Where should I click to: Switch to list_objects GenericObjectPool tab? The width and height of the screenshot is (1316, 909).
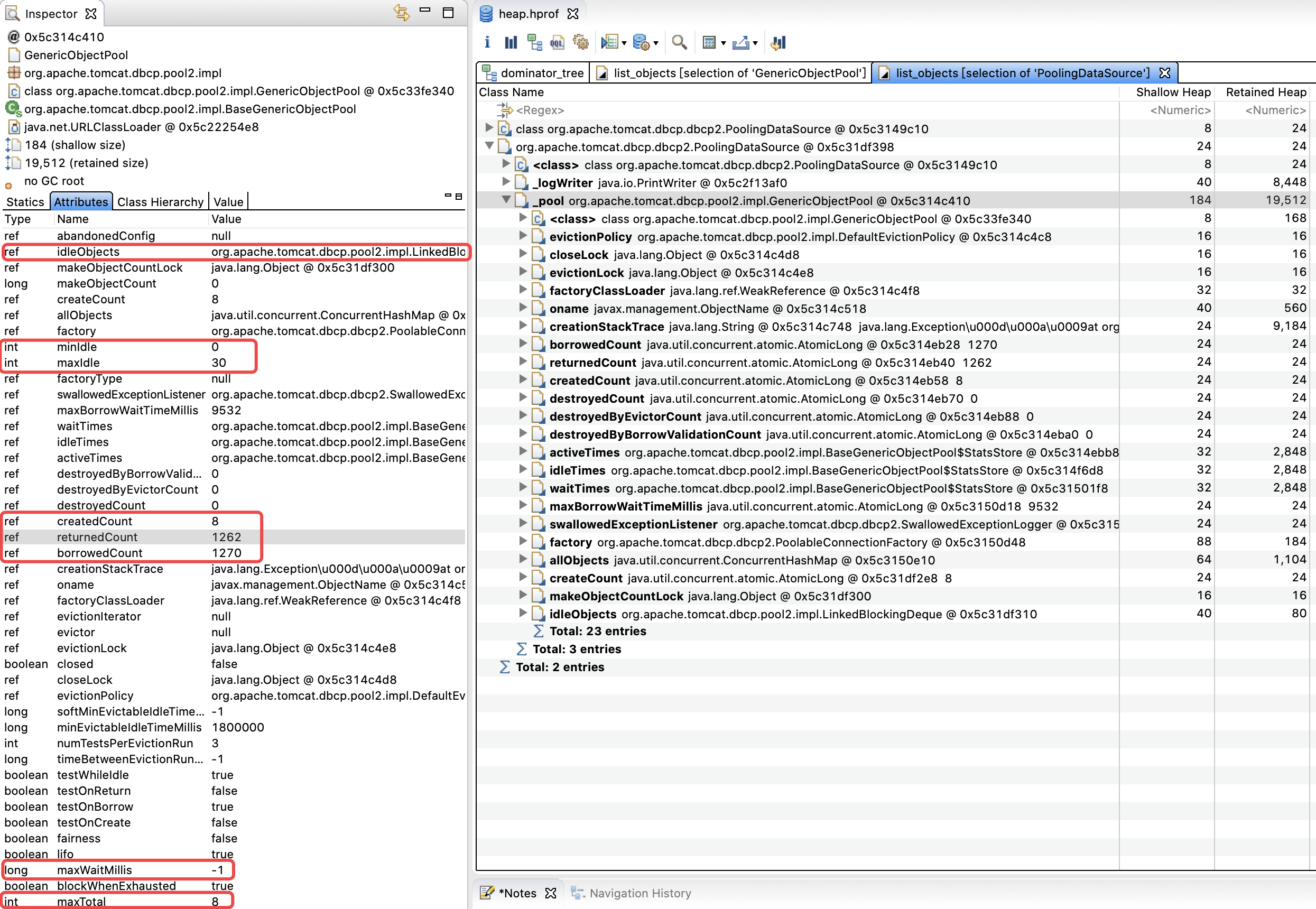click(730, 73)
